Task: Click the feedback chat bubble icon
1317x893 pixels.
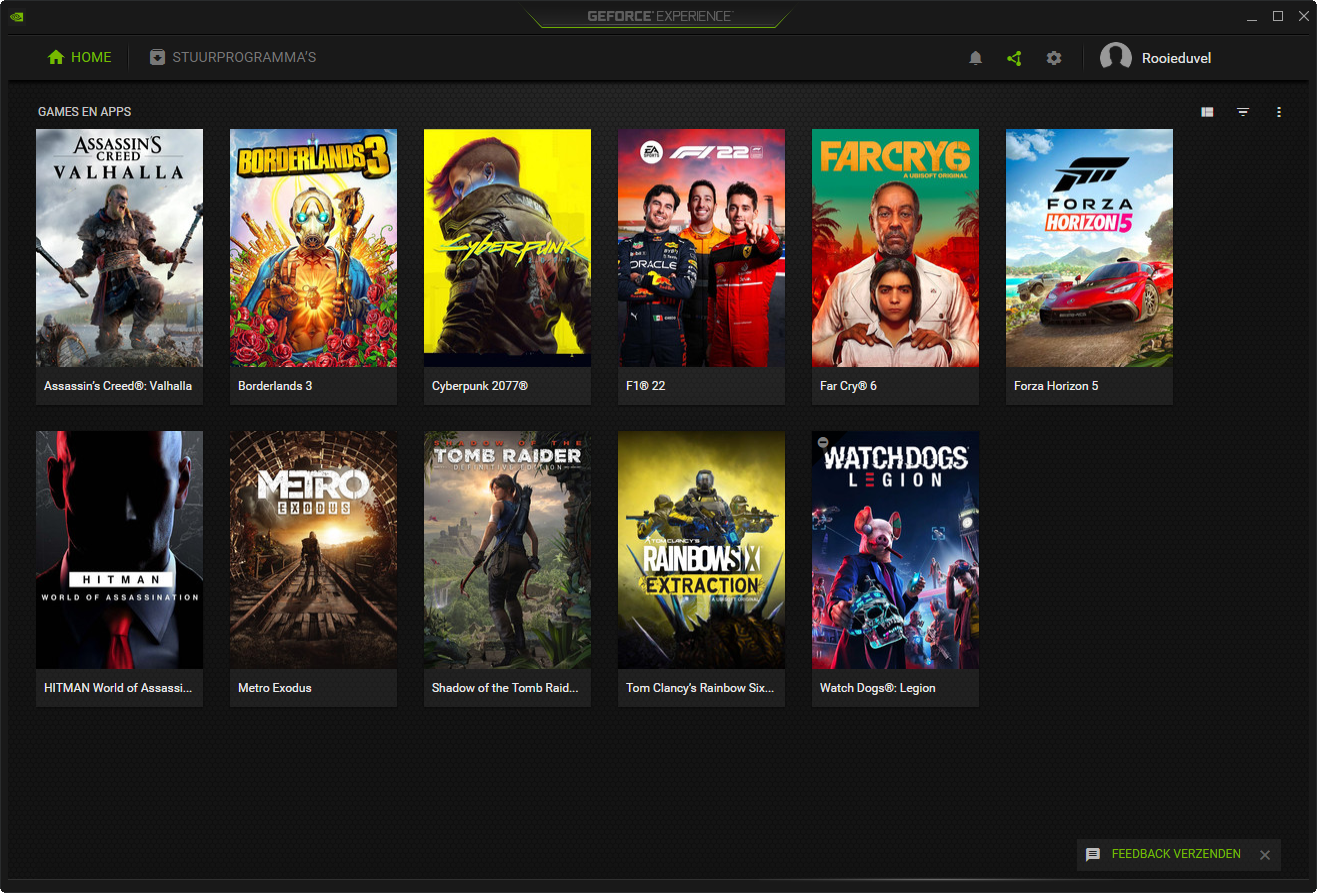Action: click(x=1093, y=855)
